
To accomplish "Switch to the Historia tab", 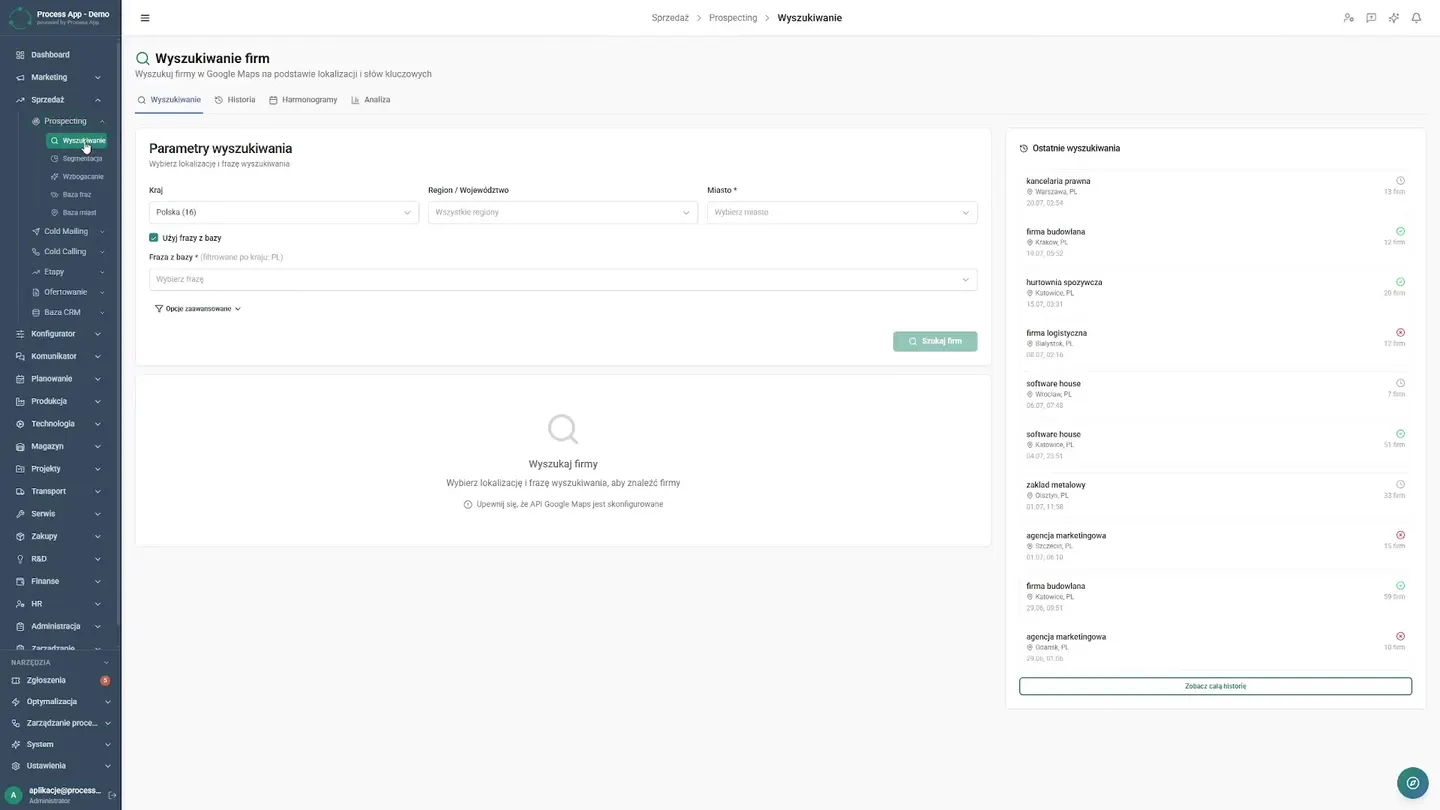I will click(x=235, y=100).
